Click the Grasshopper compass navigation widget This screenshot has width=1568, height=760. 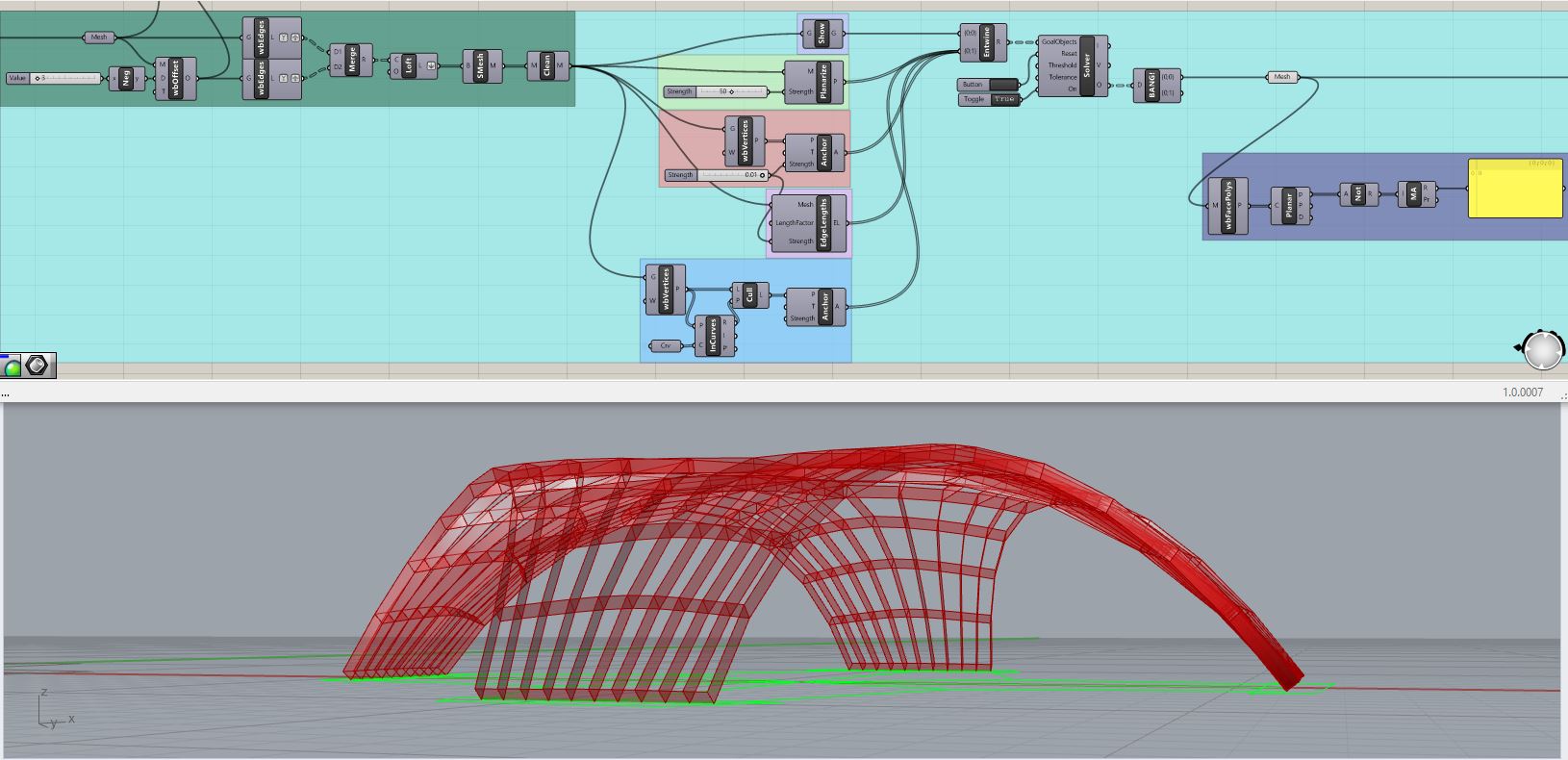1543,350
